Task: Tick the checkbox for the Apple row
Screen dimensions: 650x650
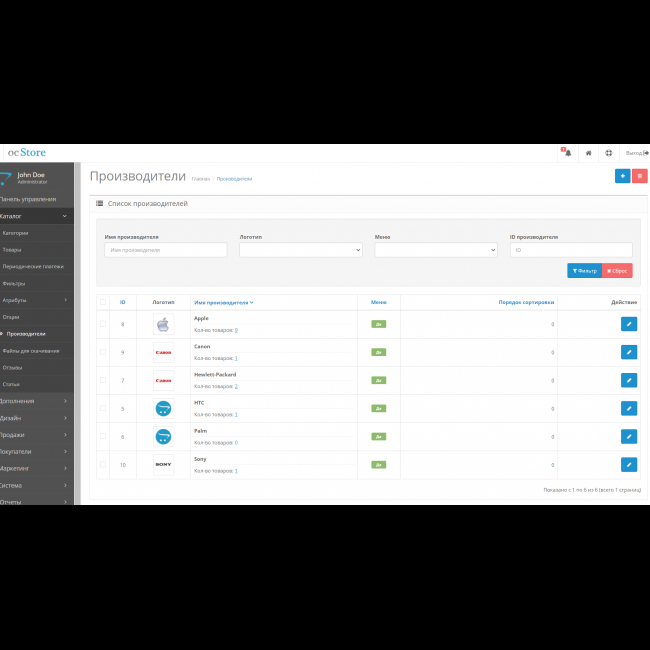Action: point(102,324)
